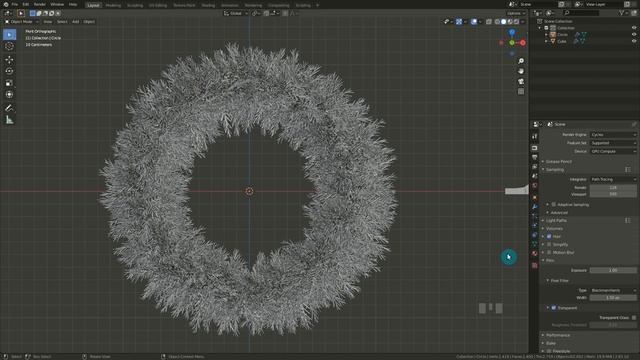Enable the Adaptive Sampling checkbox
The image size is (640, 360).
coord(554,204)
